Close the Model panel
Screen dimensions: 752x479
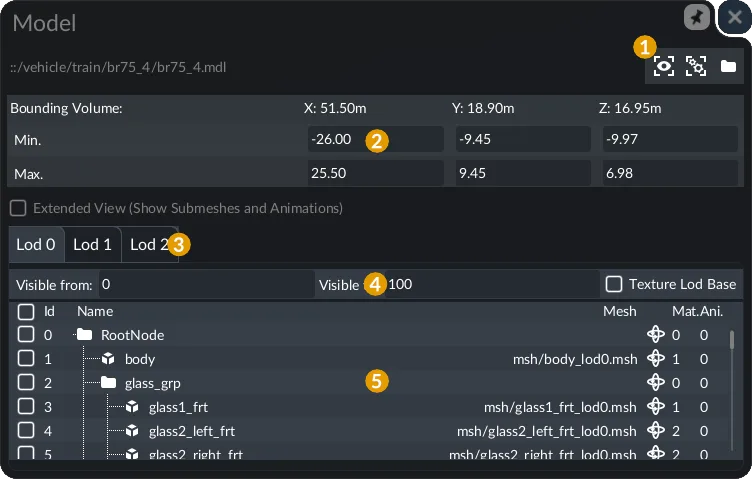click(734, 18)
